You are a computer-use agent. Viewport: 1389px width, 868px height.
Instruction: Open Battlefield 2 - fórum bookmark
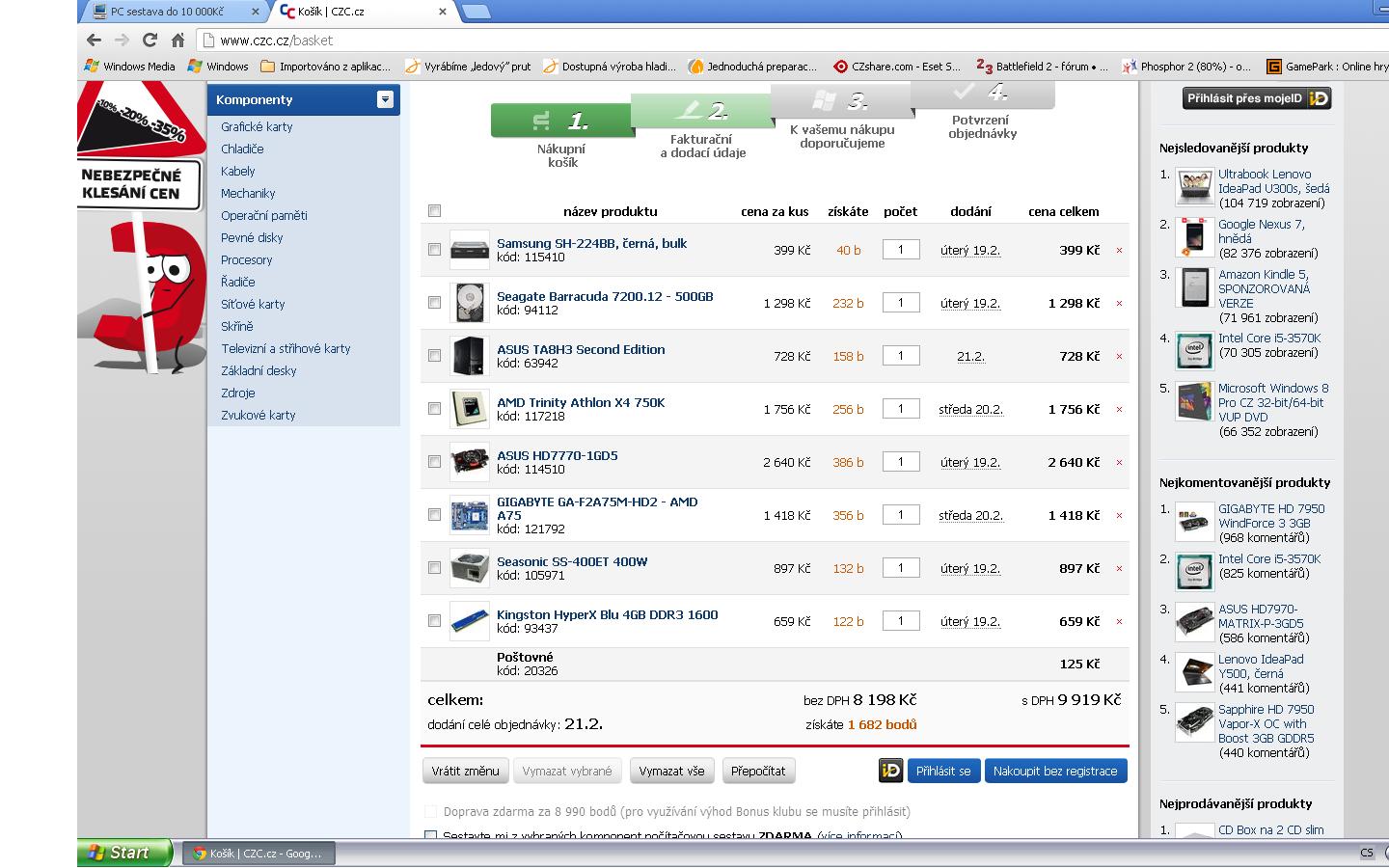click(x=1044, y=67)
